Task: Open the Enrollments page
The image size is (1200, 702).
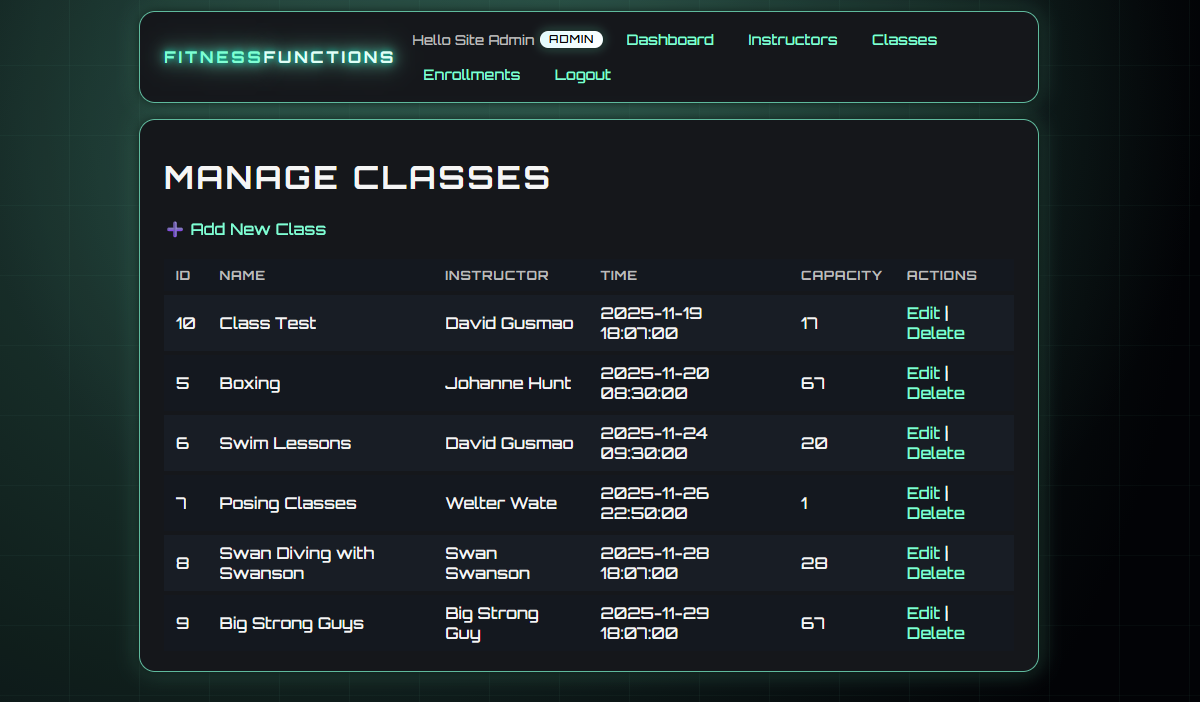Action: 471,74
